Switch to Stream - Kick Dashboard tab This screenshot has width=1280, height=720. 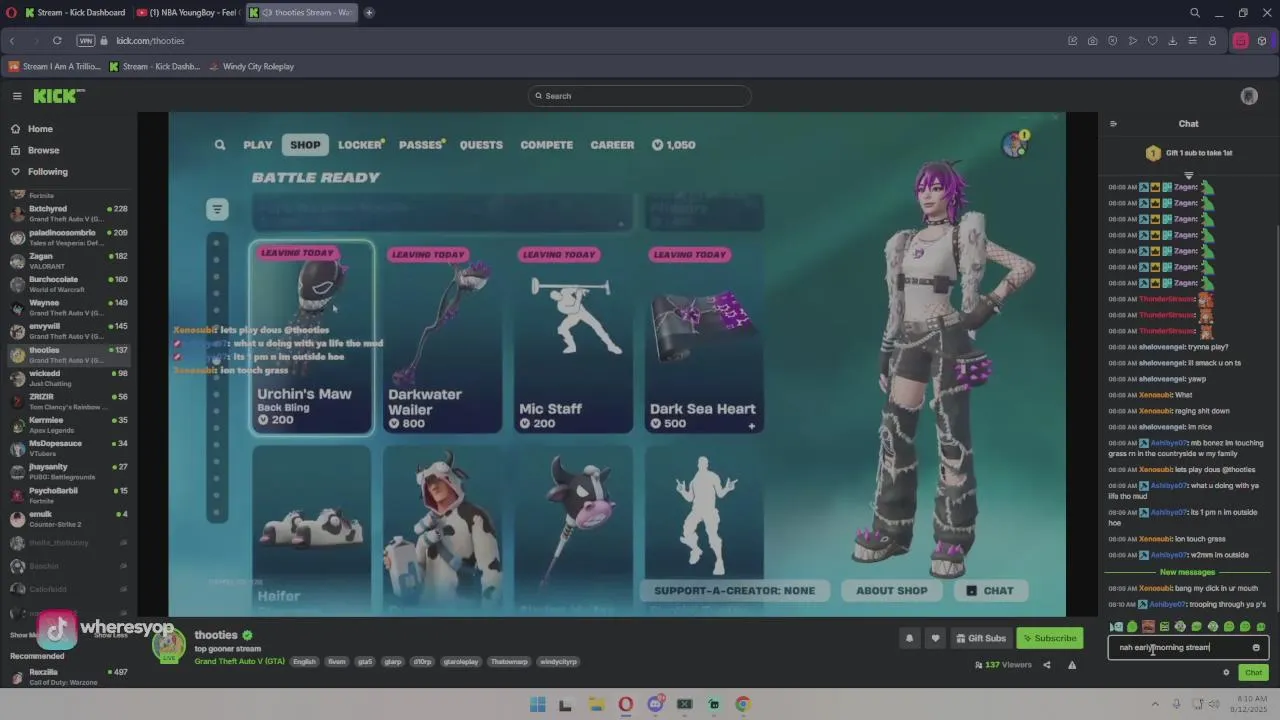[x=74, y=13]
